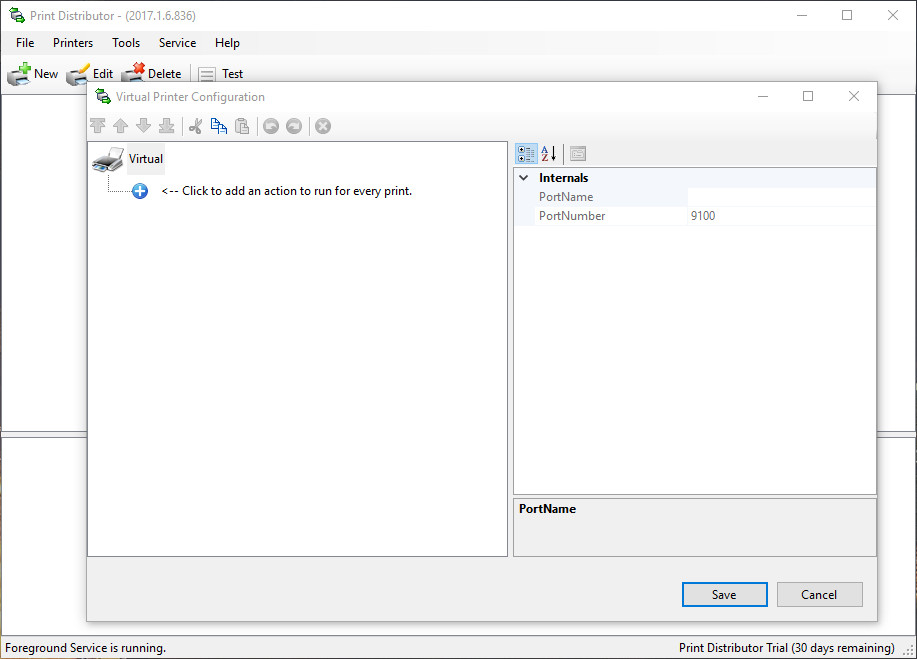Open the Printers menu
This screenshot has height=659, width=917.
(73, 43)
